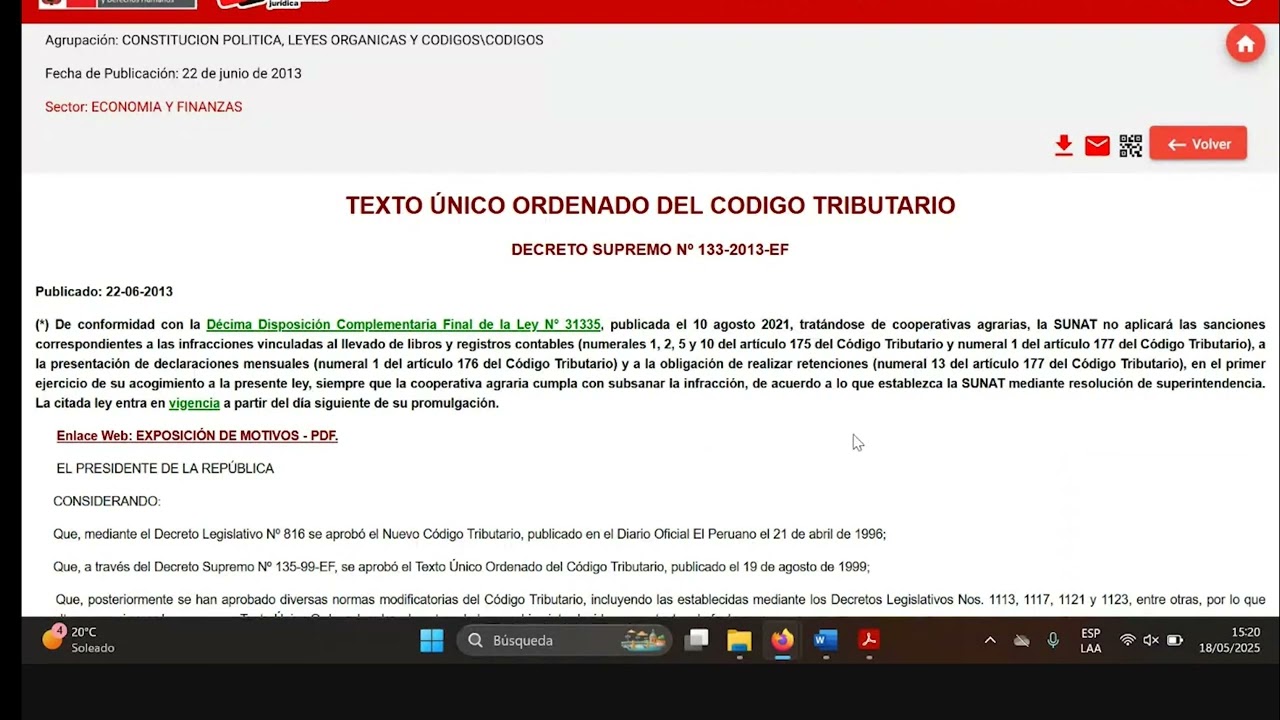Click the Fecha de Publicación line
The height and width of the screenshot is (720, 1280).
point(173,73)
